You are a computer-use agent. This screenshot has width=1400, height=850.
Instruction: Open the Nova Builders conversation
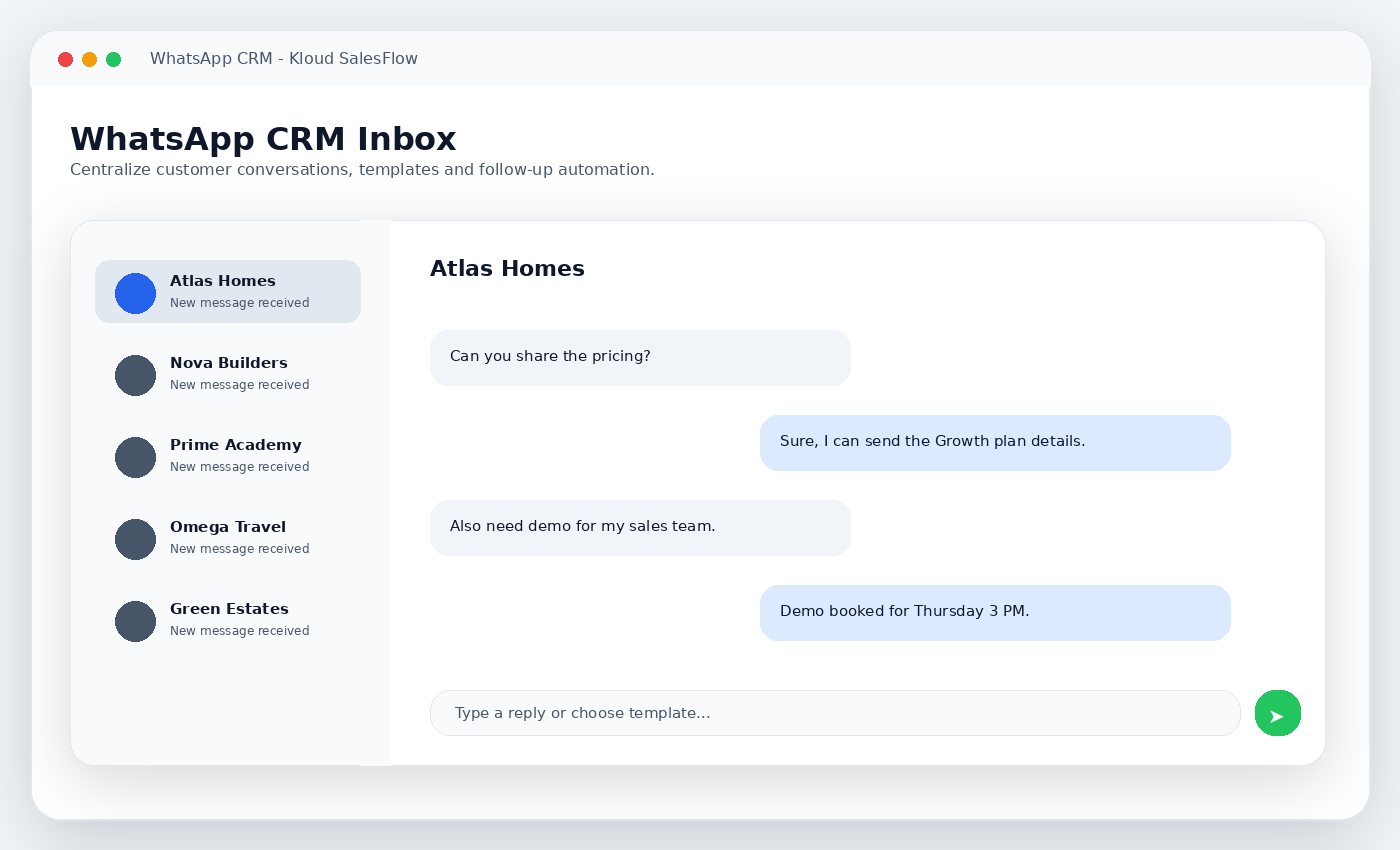coord(228,373)
